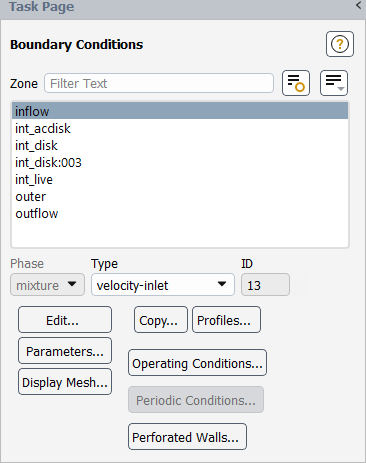This screenshot has height=463, width=366.
Task: Click the zone filter options icon
Action: point(296,83)
